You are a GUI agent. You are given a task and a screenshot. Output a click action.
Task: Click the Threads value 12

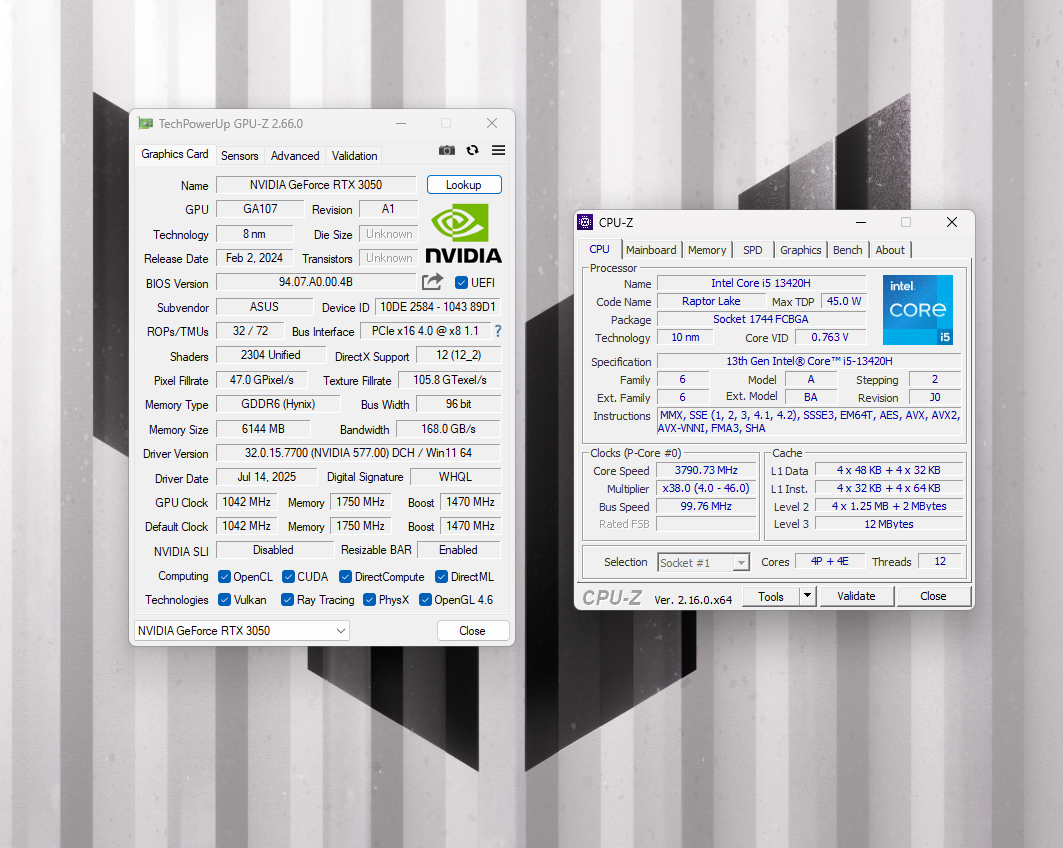[940, 561]
